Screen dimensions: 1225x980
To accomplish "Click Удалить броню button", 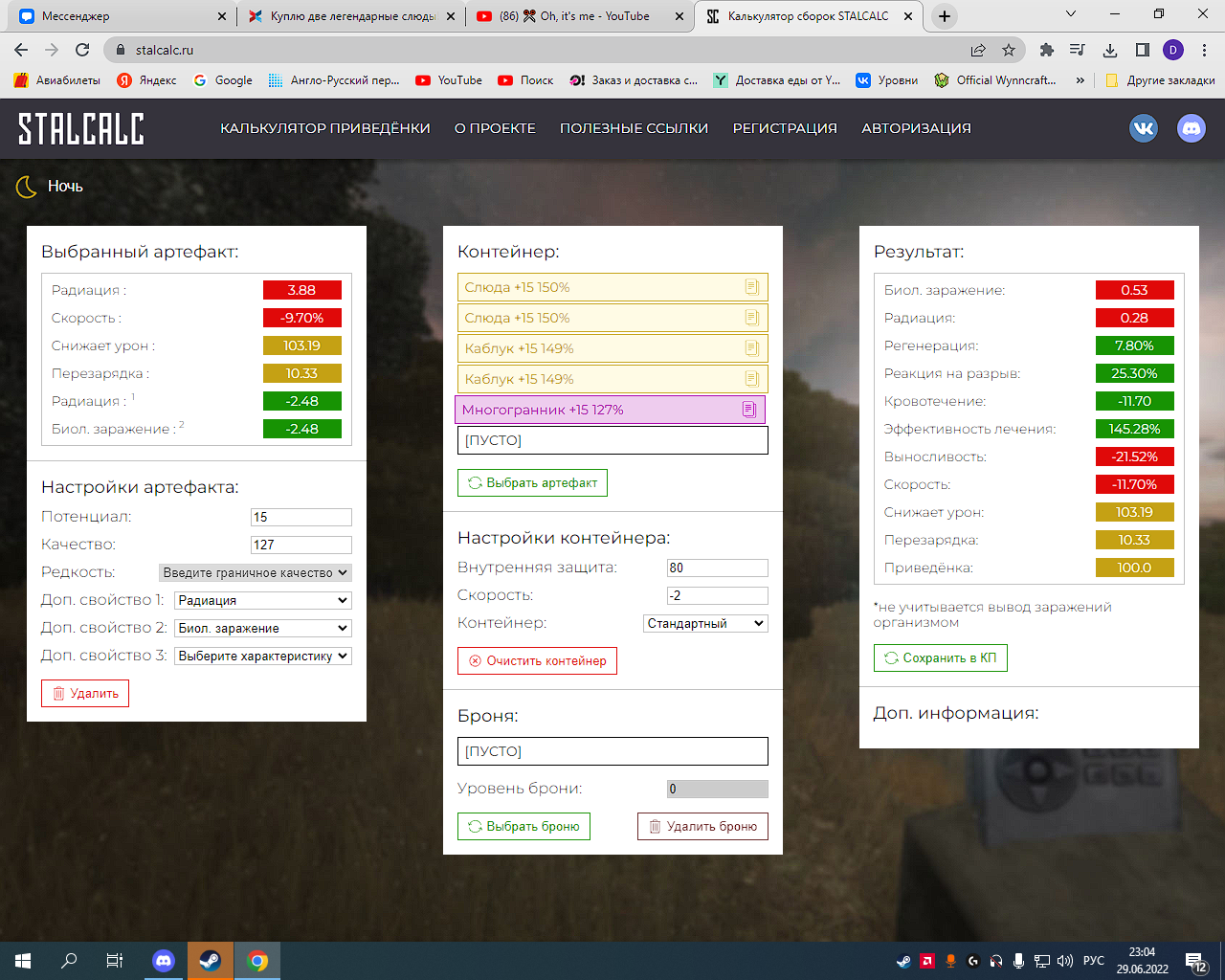I will tap(702, 826).
